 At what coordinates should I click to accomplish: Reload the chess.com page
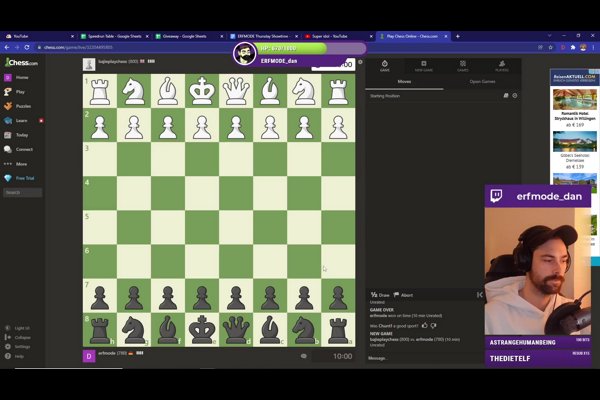click(x=27, y=47)
